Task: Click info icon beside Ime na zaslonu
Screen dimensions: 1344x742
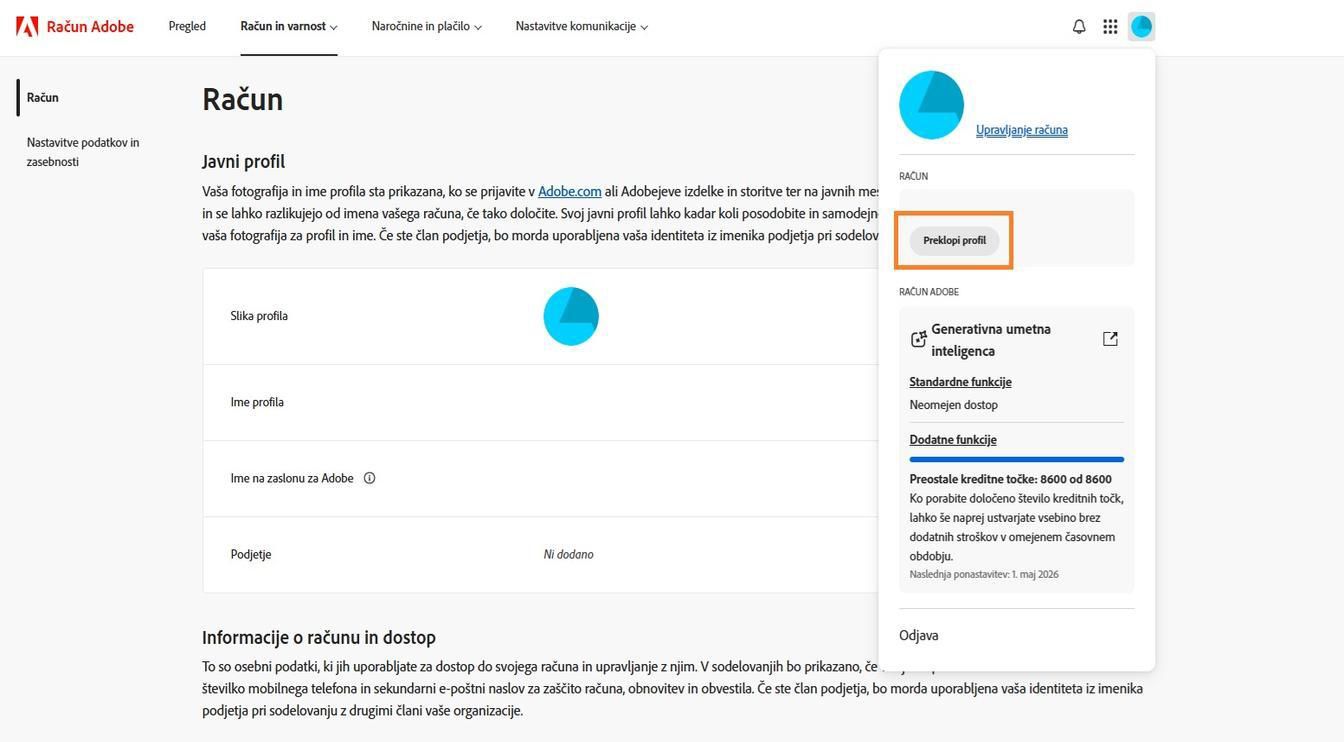Action: 369,478
